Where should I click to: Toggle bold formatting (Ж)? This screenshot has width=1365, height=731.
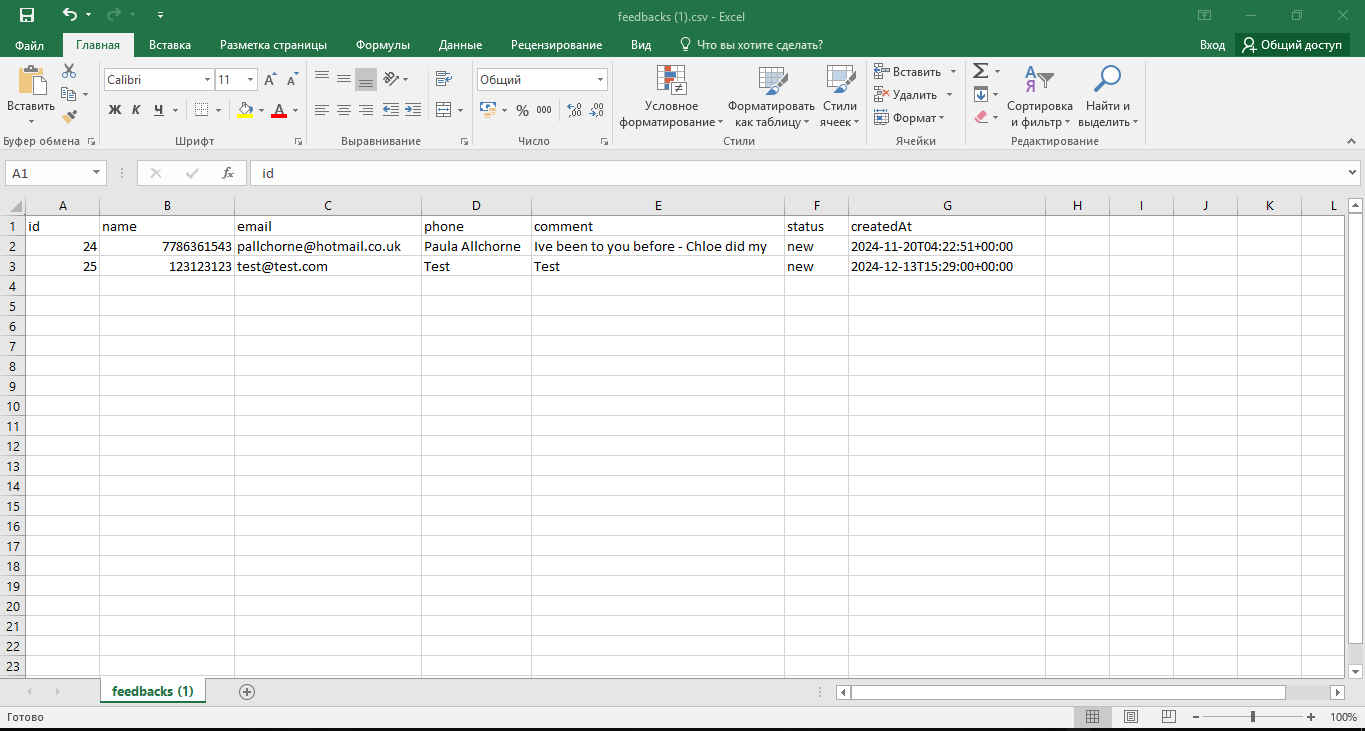(x=114, y=110)
